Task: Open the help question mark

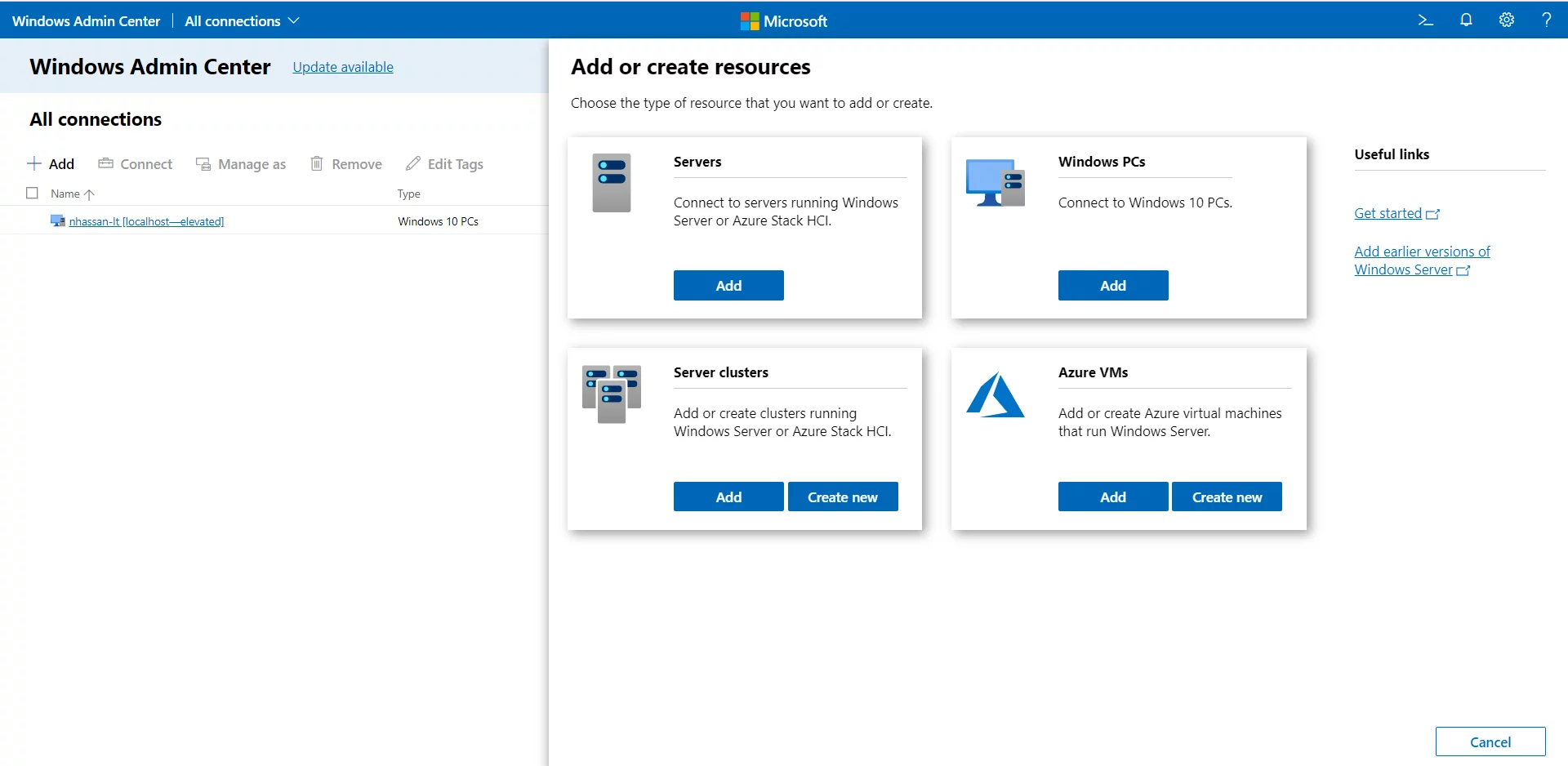Action: [x=1546, y=20]
